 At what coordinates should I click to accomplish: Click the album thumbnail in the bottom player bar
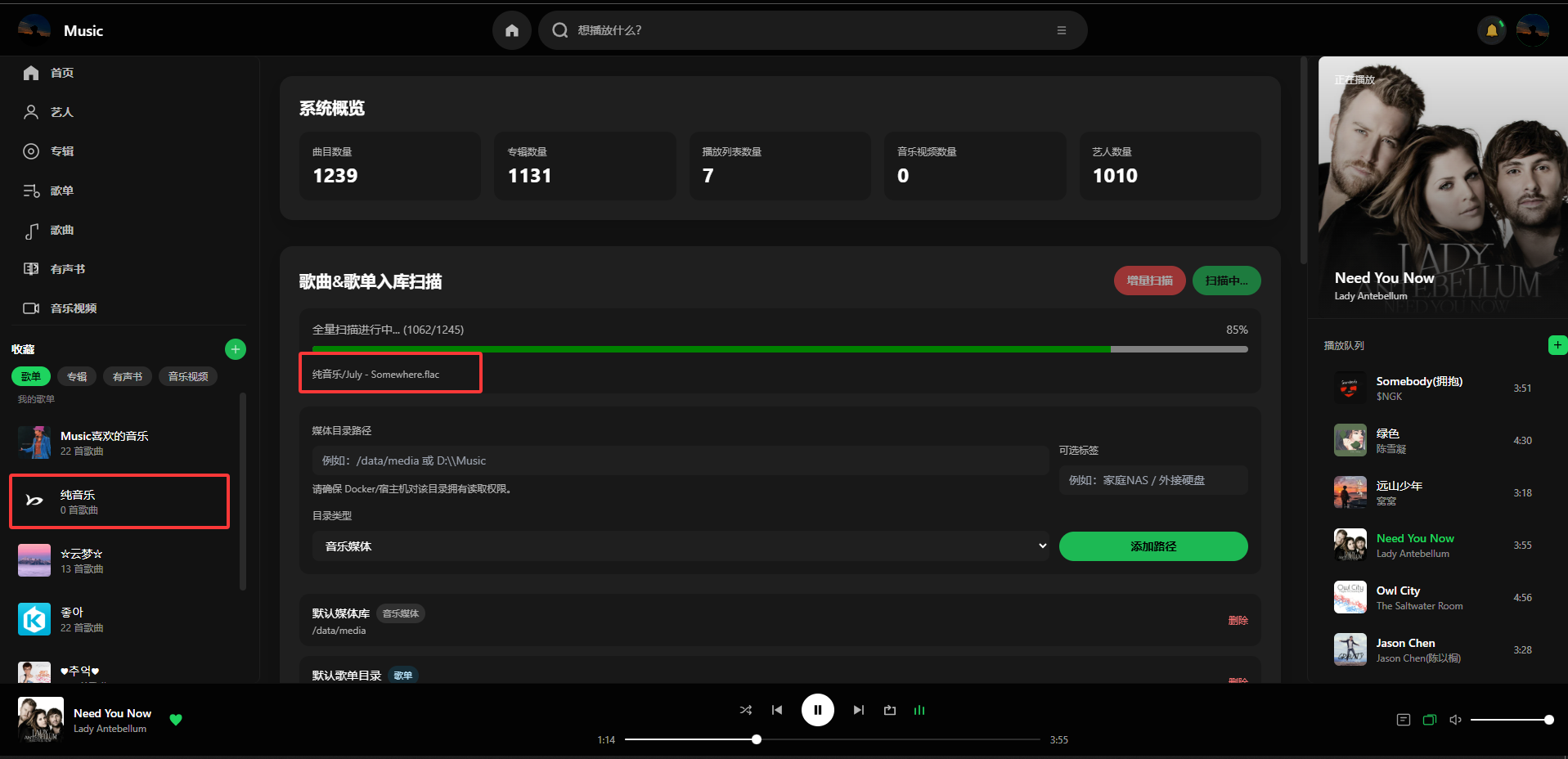(x=41, y=720)
